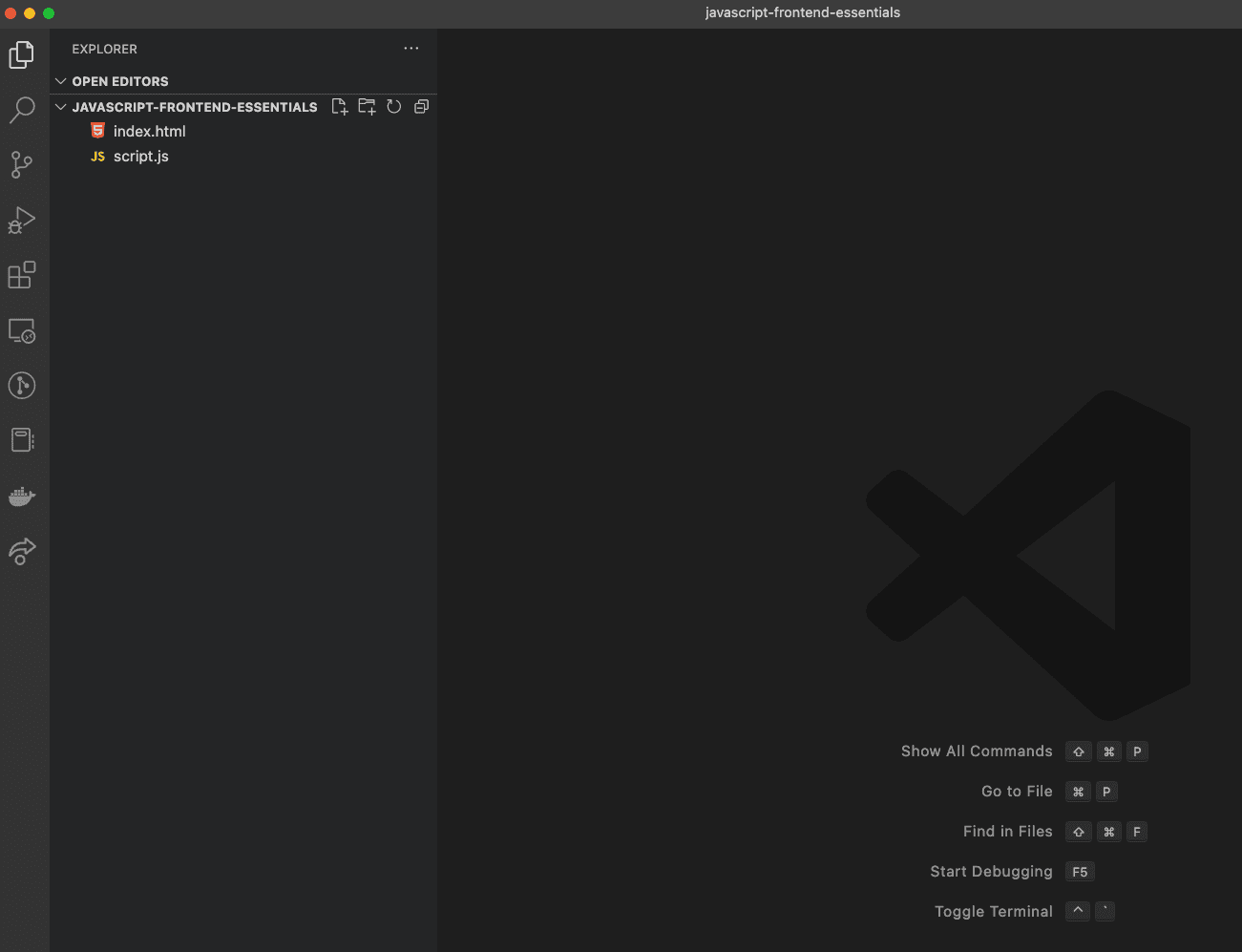Open the Search view

coord(22,110)
